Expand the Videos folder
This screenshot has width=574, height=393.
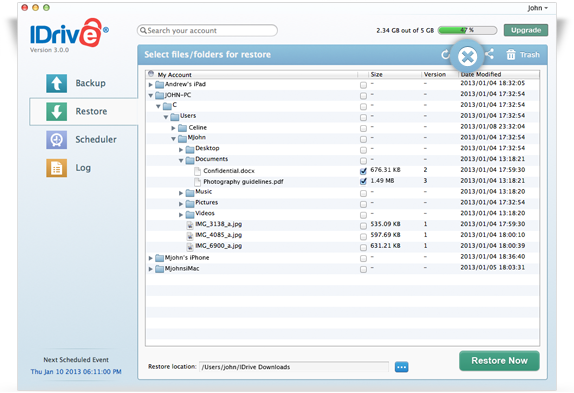(181, 215)
